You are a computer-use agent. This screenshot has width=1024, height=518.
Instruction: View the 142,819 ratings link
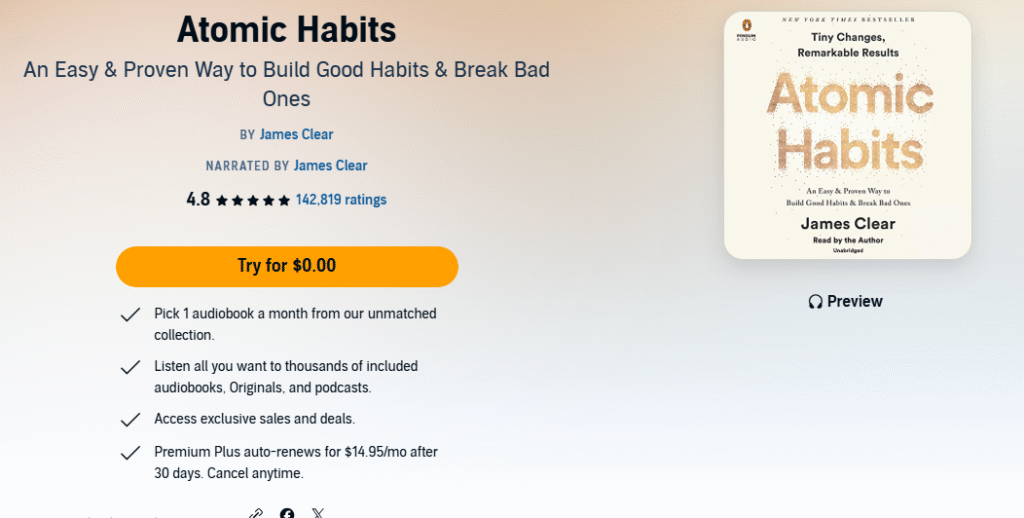point(341,200)
